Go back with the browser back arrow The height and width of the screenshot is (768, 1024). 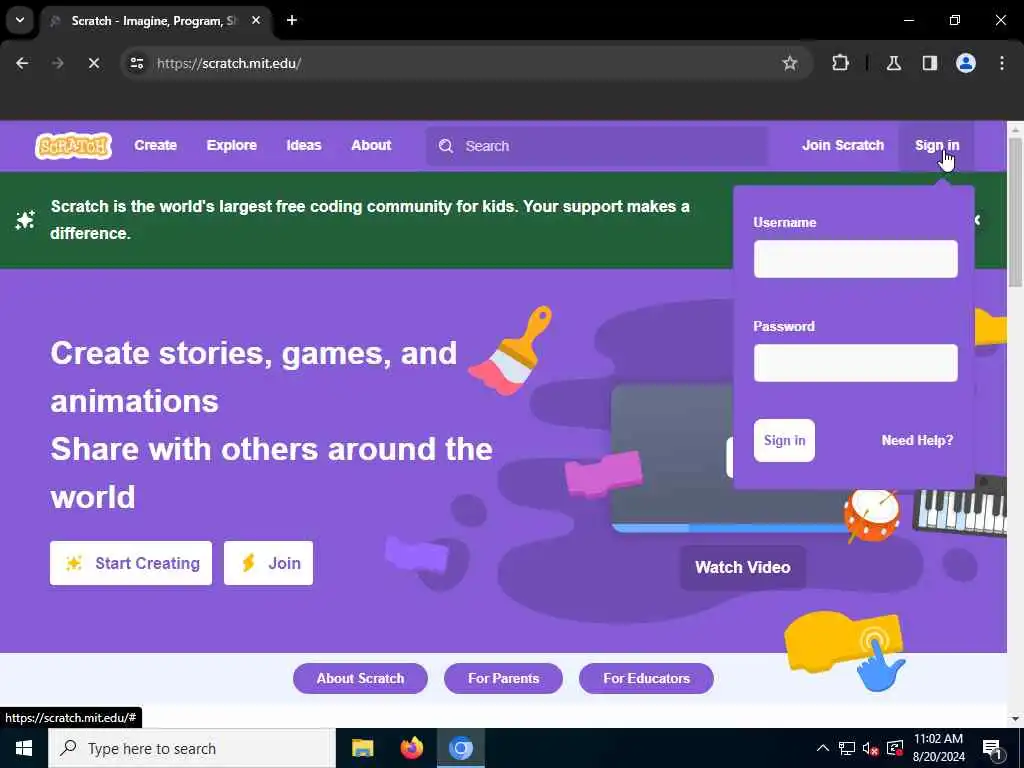tap(22, 63)
